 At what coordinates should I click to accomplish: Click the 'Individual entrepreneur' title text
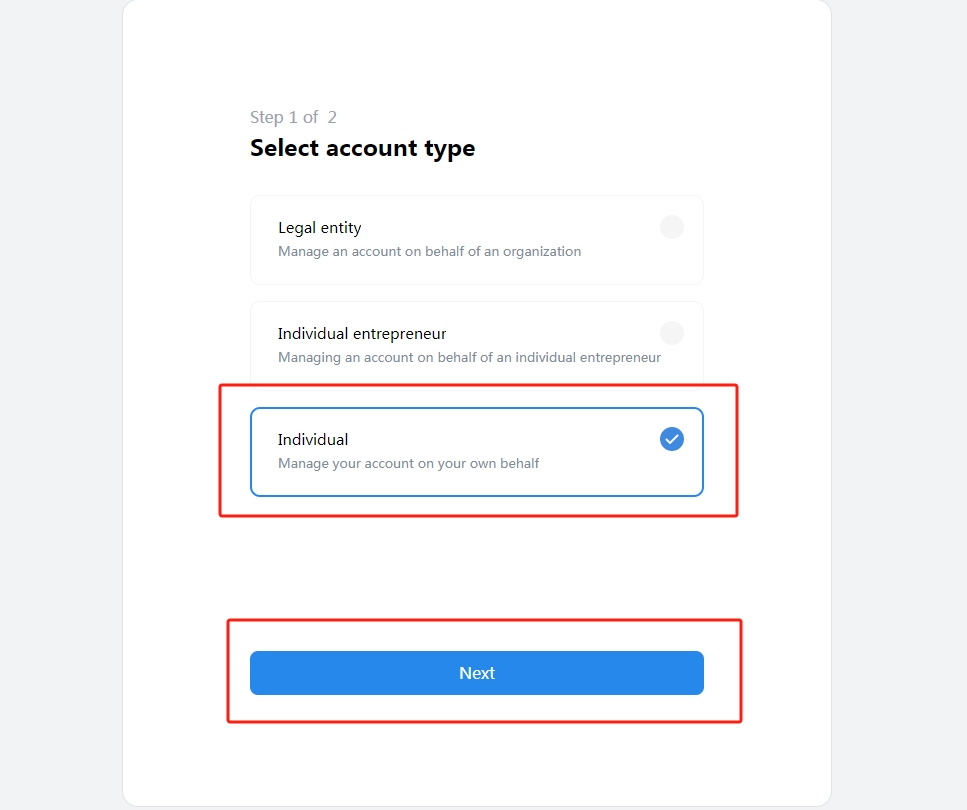click(361, 334)
